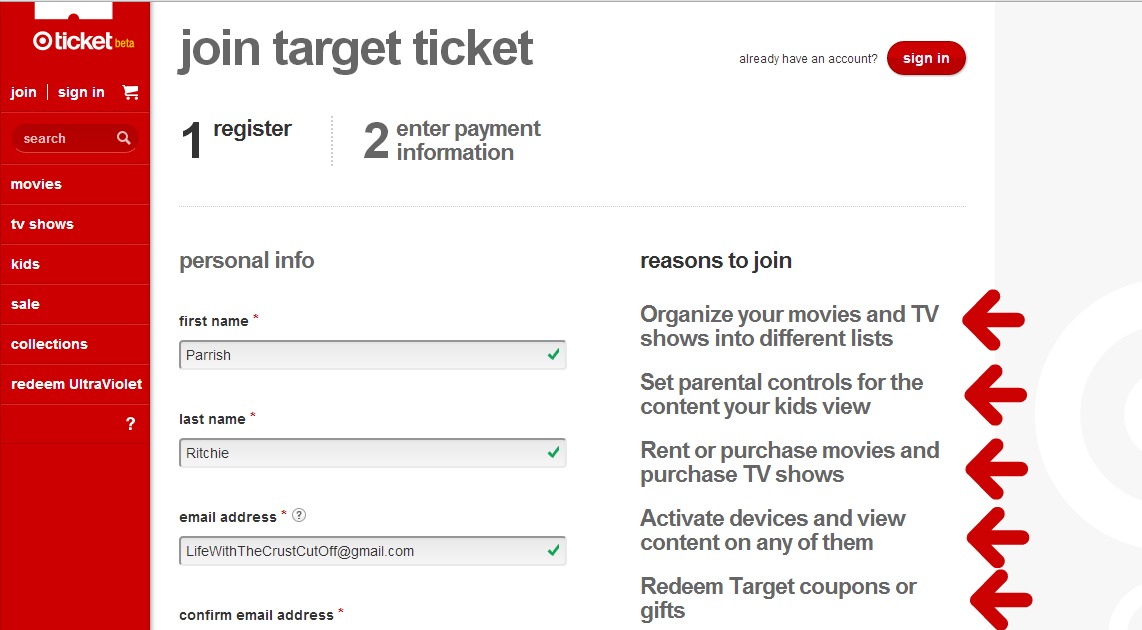Open the tv shows menu item
The height and width of the screenshot is (630, 1142).
pyautogui.click(x=42, y=224)
